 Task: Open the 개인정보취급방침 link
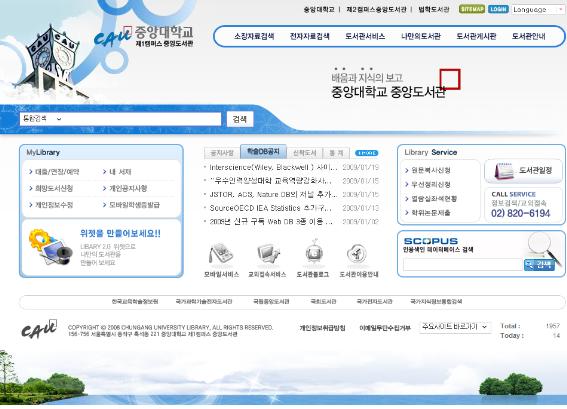(x=322, y=328)
